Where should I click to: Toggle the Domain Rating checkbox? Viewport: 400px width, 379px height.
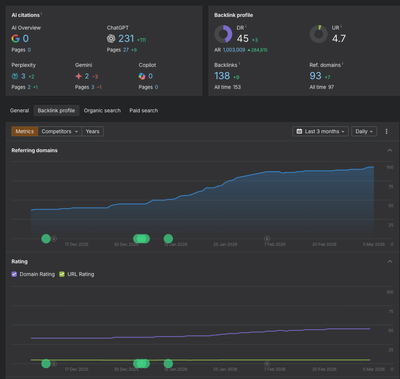click(14, 274)
